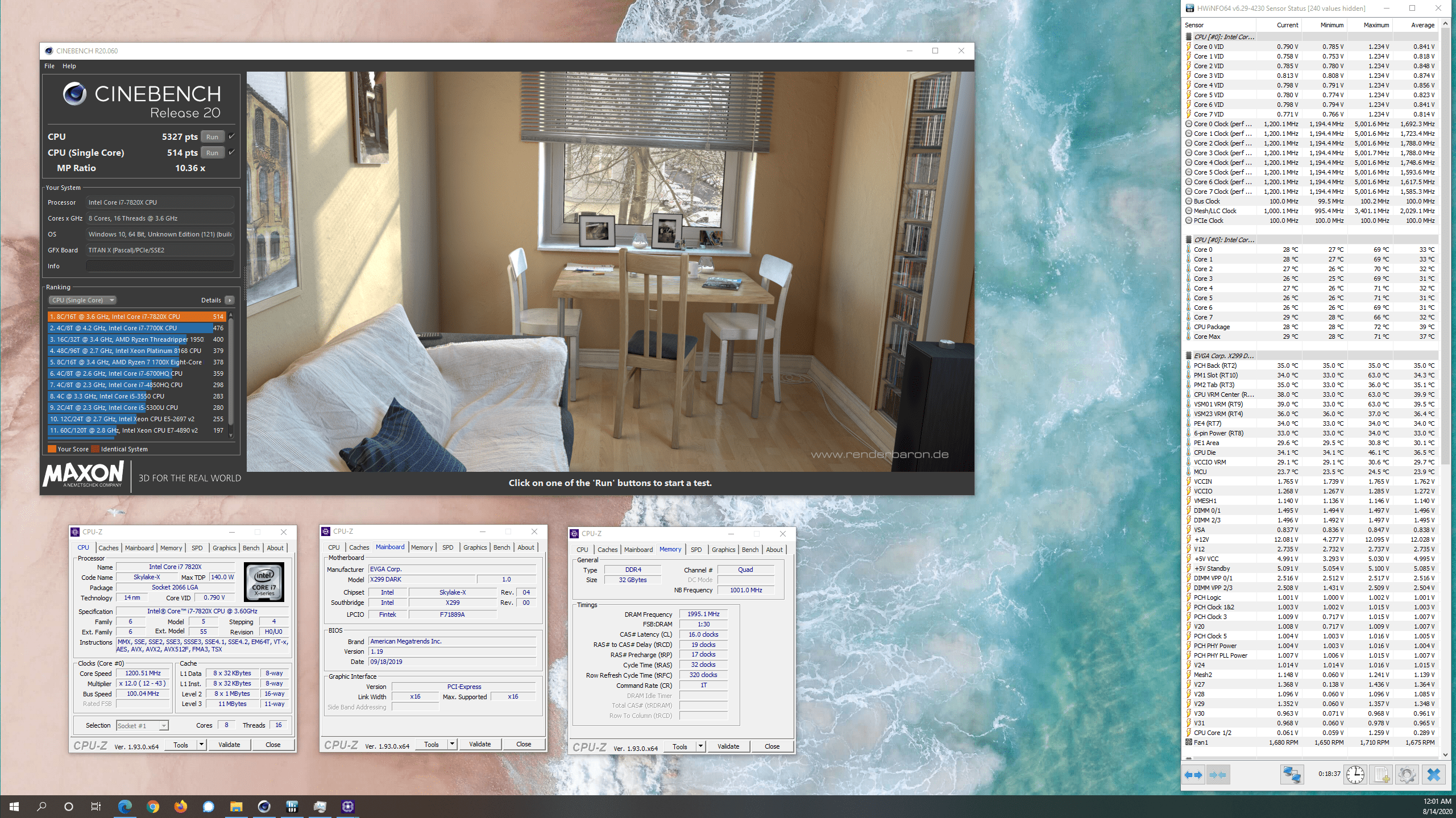
Task: Open Tools dropdown arrow in CPU-Z Mainboard window
Action: pos(452,744)
